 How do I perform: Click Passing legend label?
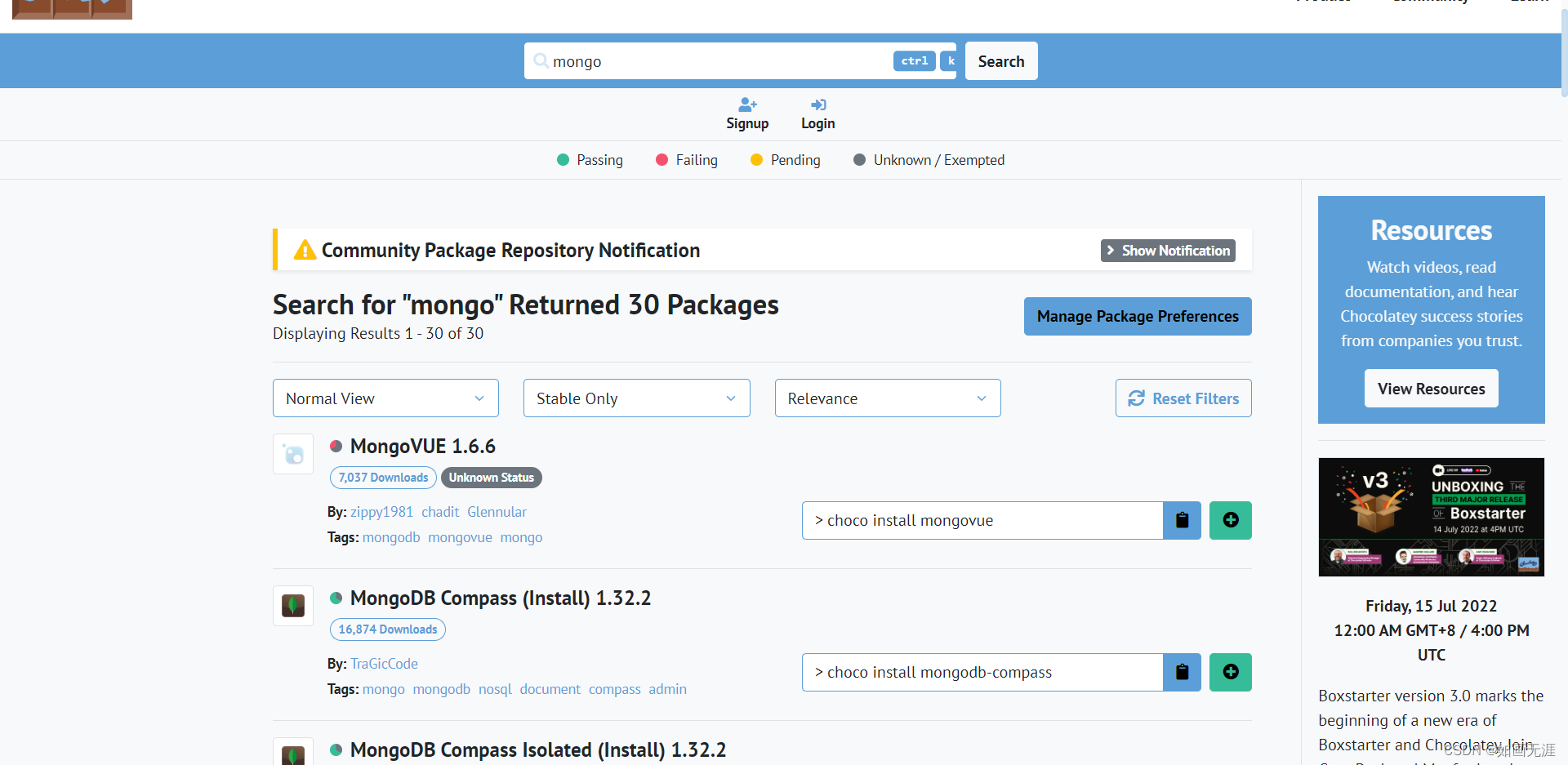click(599, 160)
